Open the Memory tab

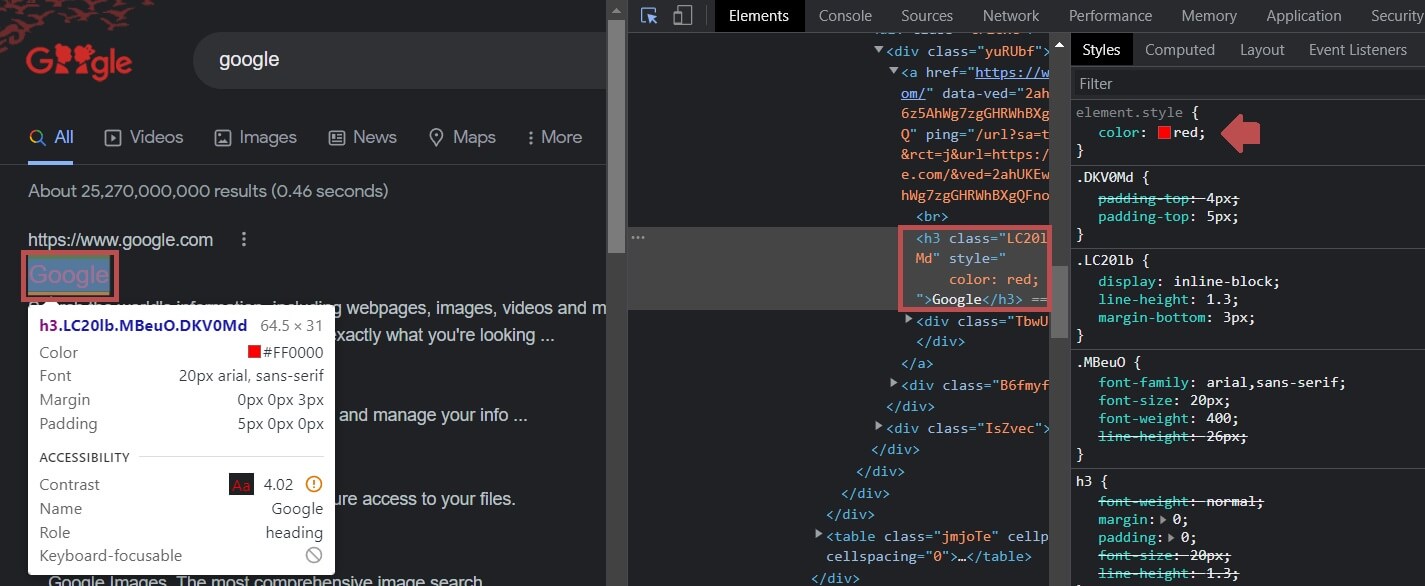(1209, 15)
